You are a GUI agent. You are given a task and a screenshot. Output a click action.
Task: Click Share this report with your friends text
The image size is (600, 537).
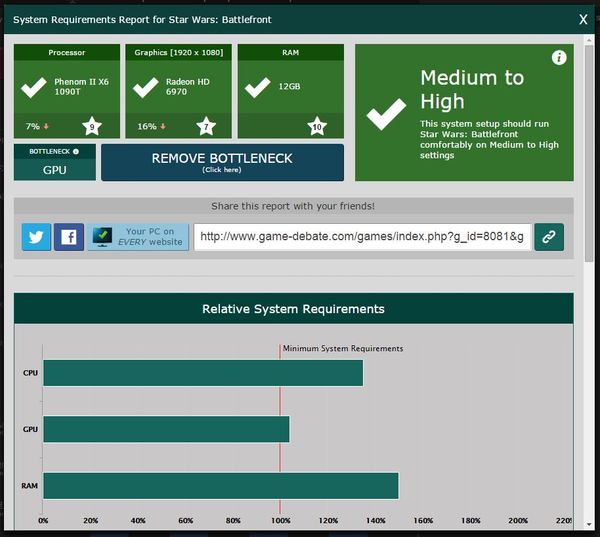click(293, 206)
